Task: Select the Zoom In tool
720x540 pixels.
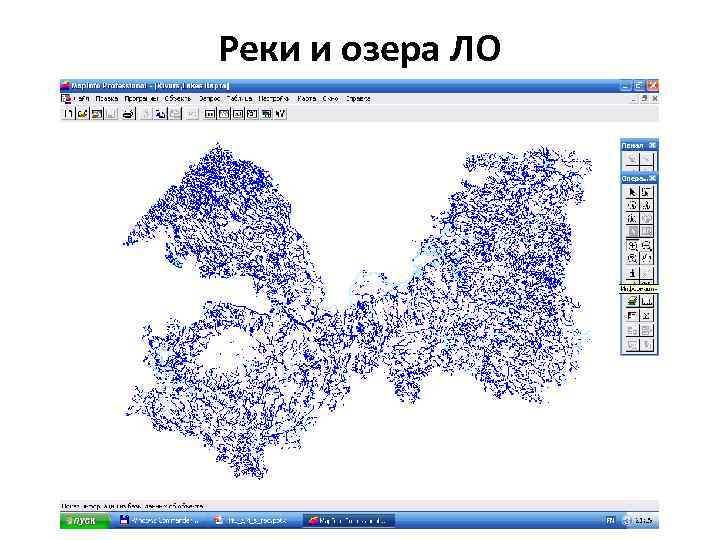Action: pos(632,245)
